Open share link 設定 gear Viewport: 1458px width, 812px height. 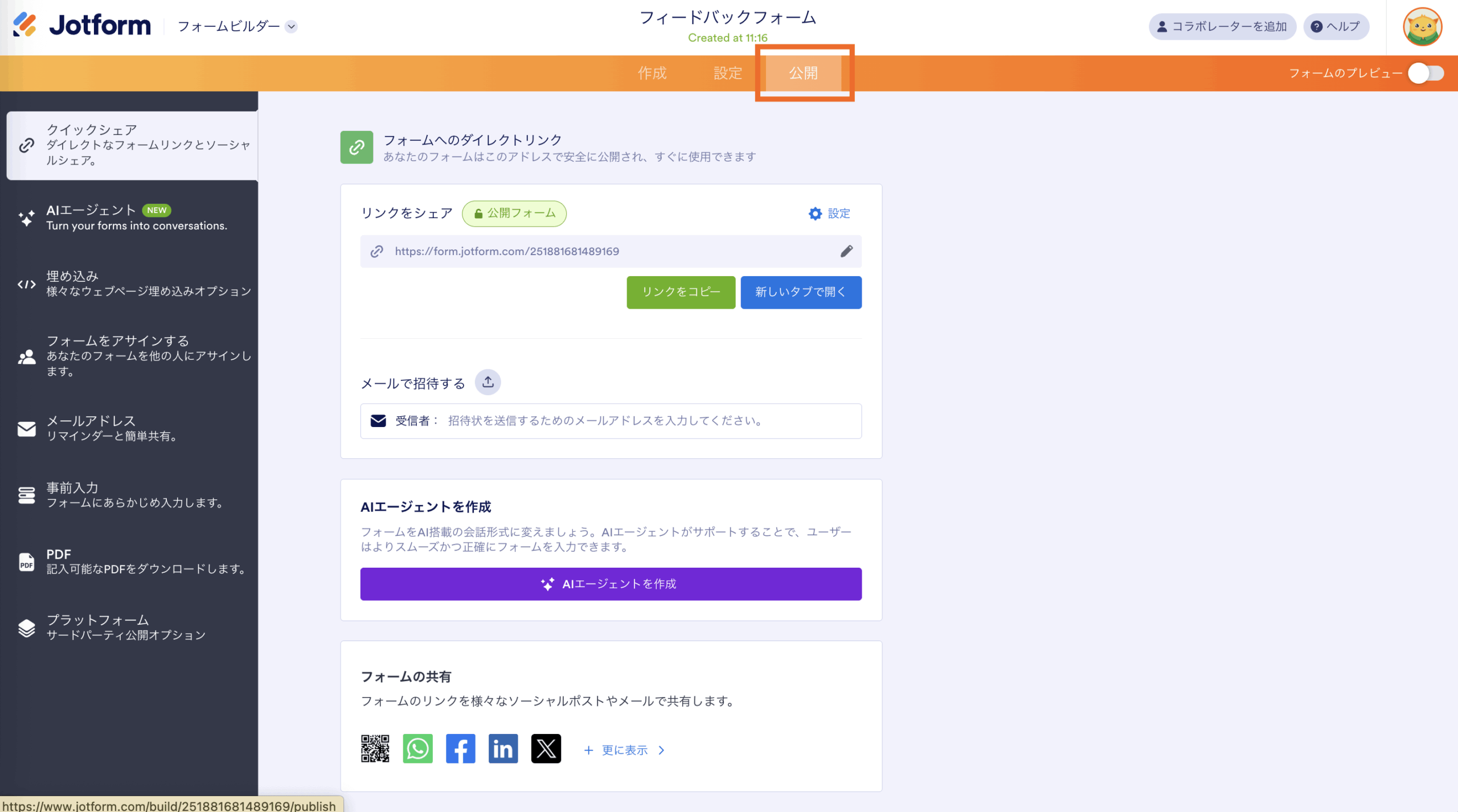tap(829, 214)
